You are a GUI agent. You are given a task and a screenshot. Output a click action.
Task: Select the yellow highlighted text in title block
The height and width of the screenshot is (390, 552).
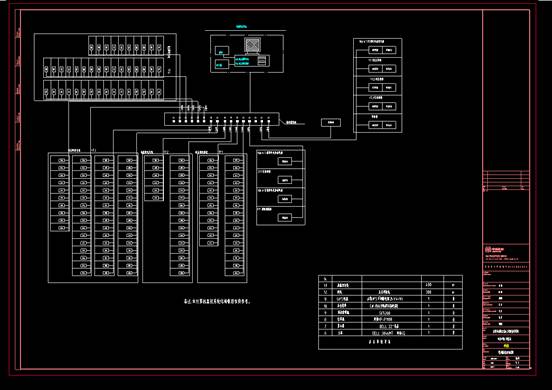tap(506, 346)
